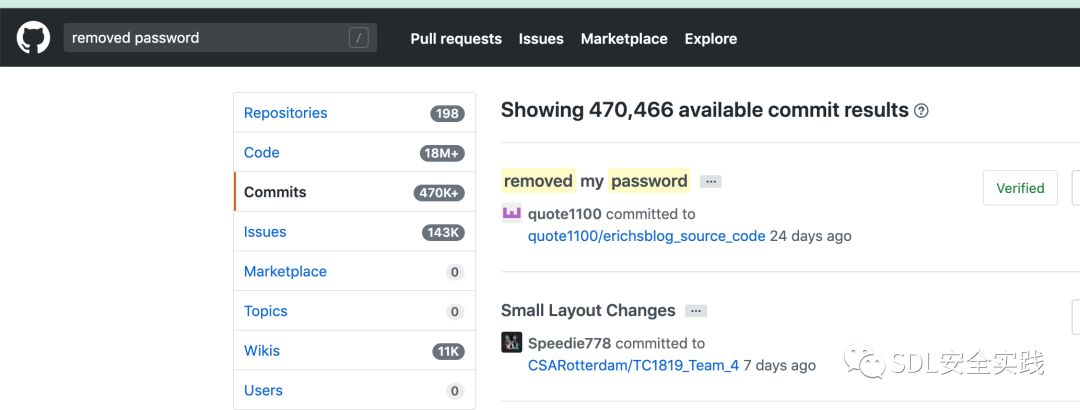Open the CSARotterdam/TC1819_Team_4 repository link

pos(633,365)
